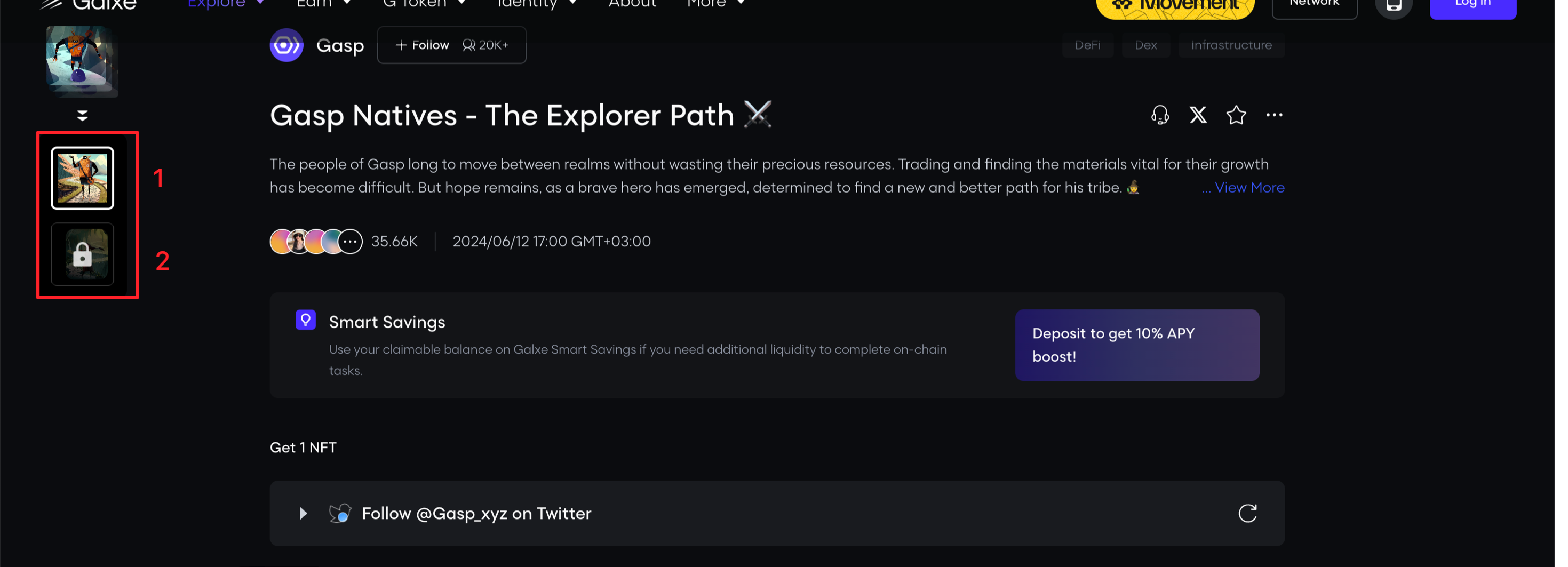Go to the About page

coord(633,4)
